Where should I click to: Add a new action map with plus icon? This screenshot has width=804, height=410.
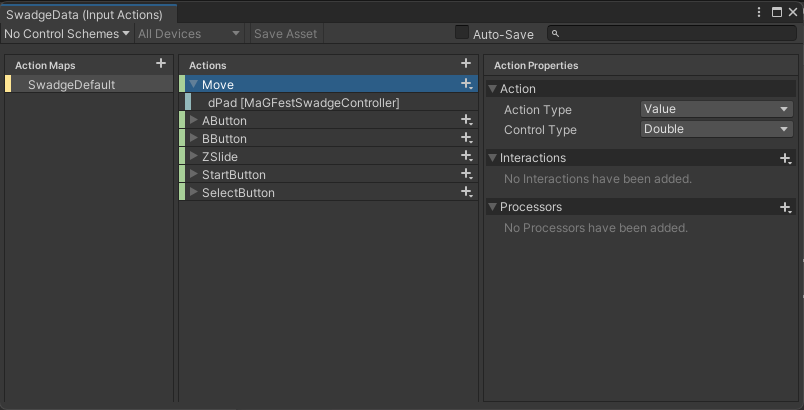(x=161, y=64)
